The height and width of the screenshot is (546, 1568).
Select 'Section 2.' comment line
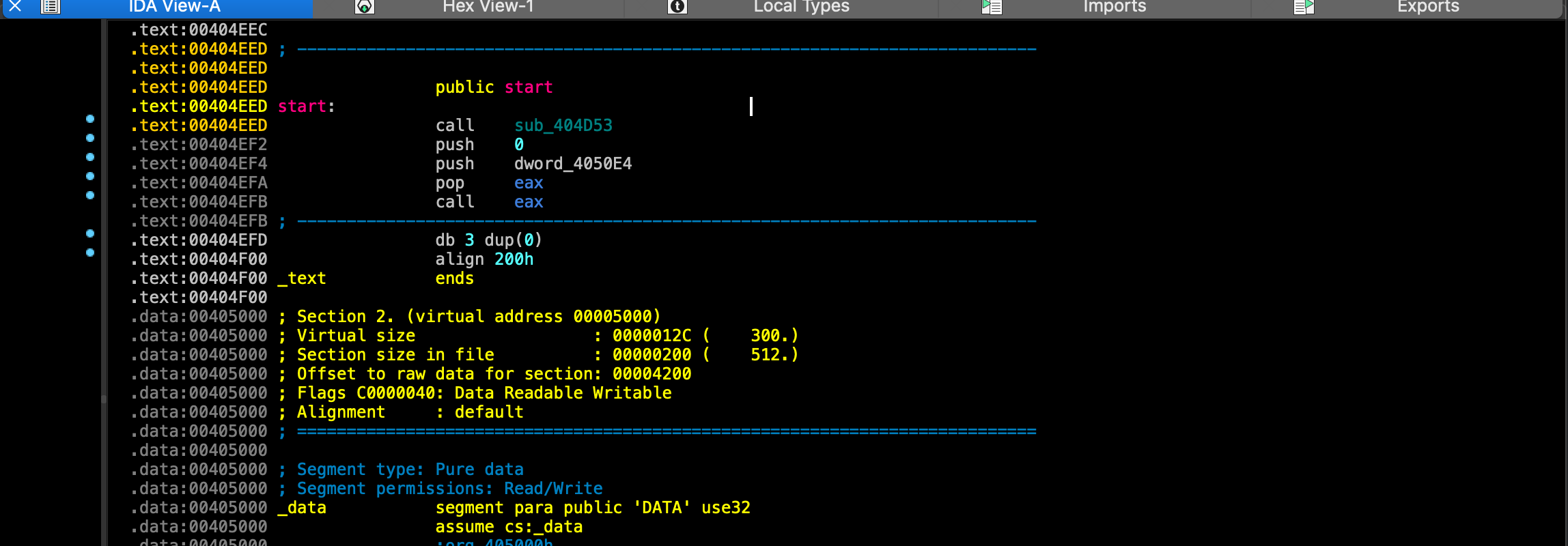470,317
